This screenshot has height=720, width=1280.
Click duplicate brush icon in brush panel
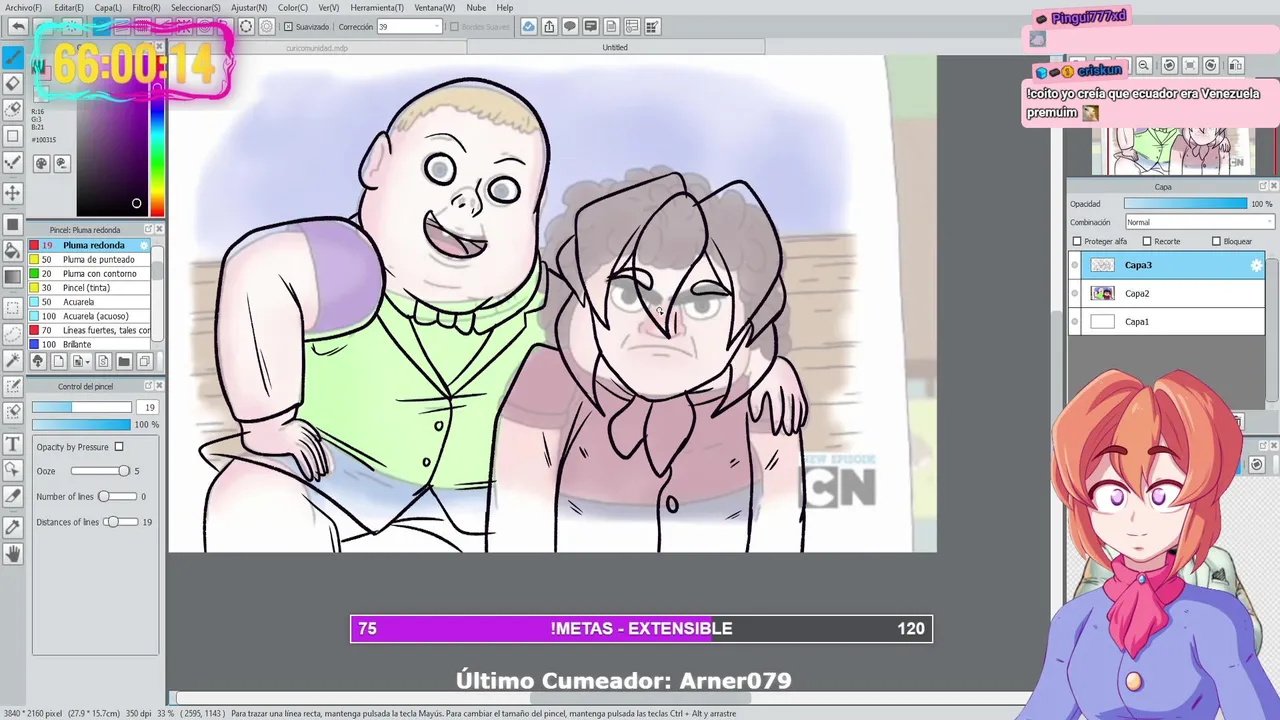pyautogui.click(x=145, y=361)
